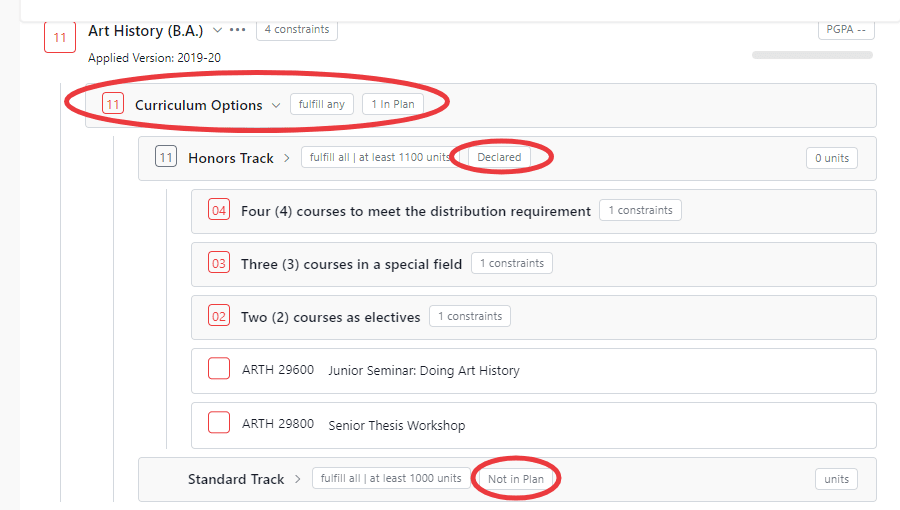Click the Declared tag on Honors Track
Screen dimensions: 900x510
(x=499, y=158)
